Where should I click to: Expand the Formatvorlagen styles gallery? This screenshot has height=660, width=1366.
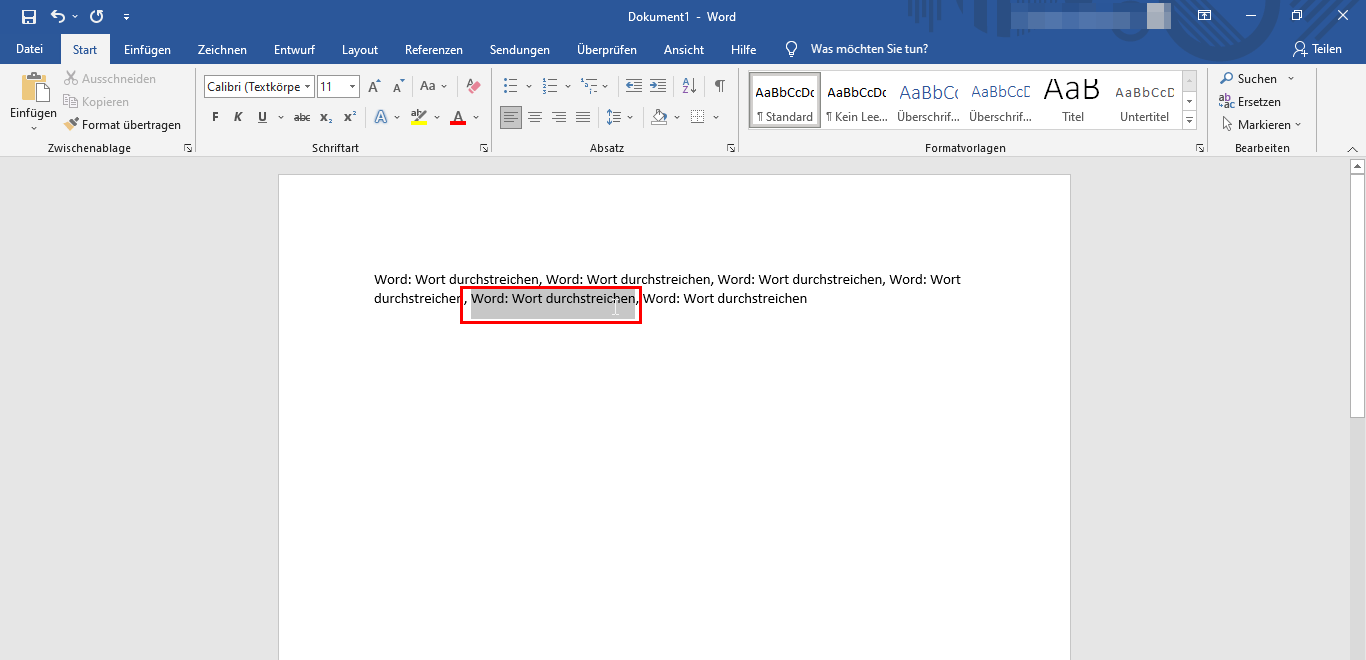click(x=1189, y=120)
